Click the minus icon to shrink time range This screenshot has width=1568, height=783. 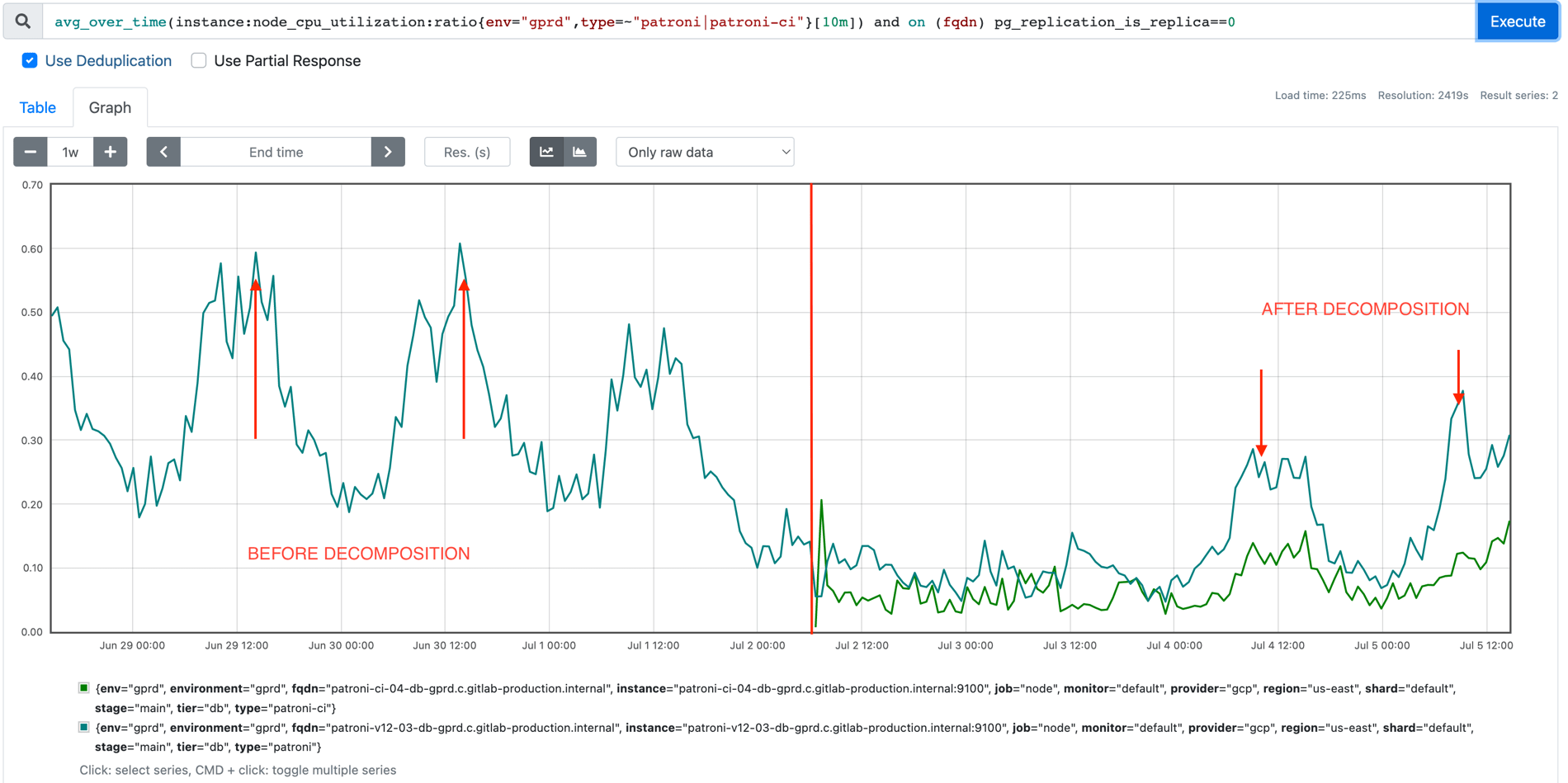click(x=30, y=152)
